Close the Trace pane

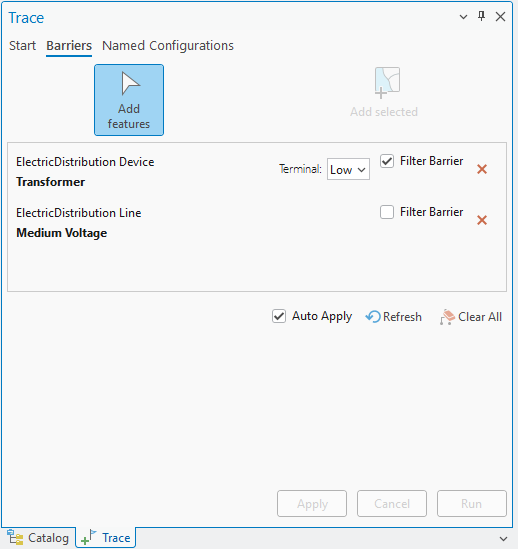[x=500, y=16]
